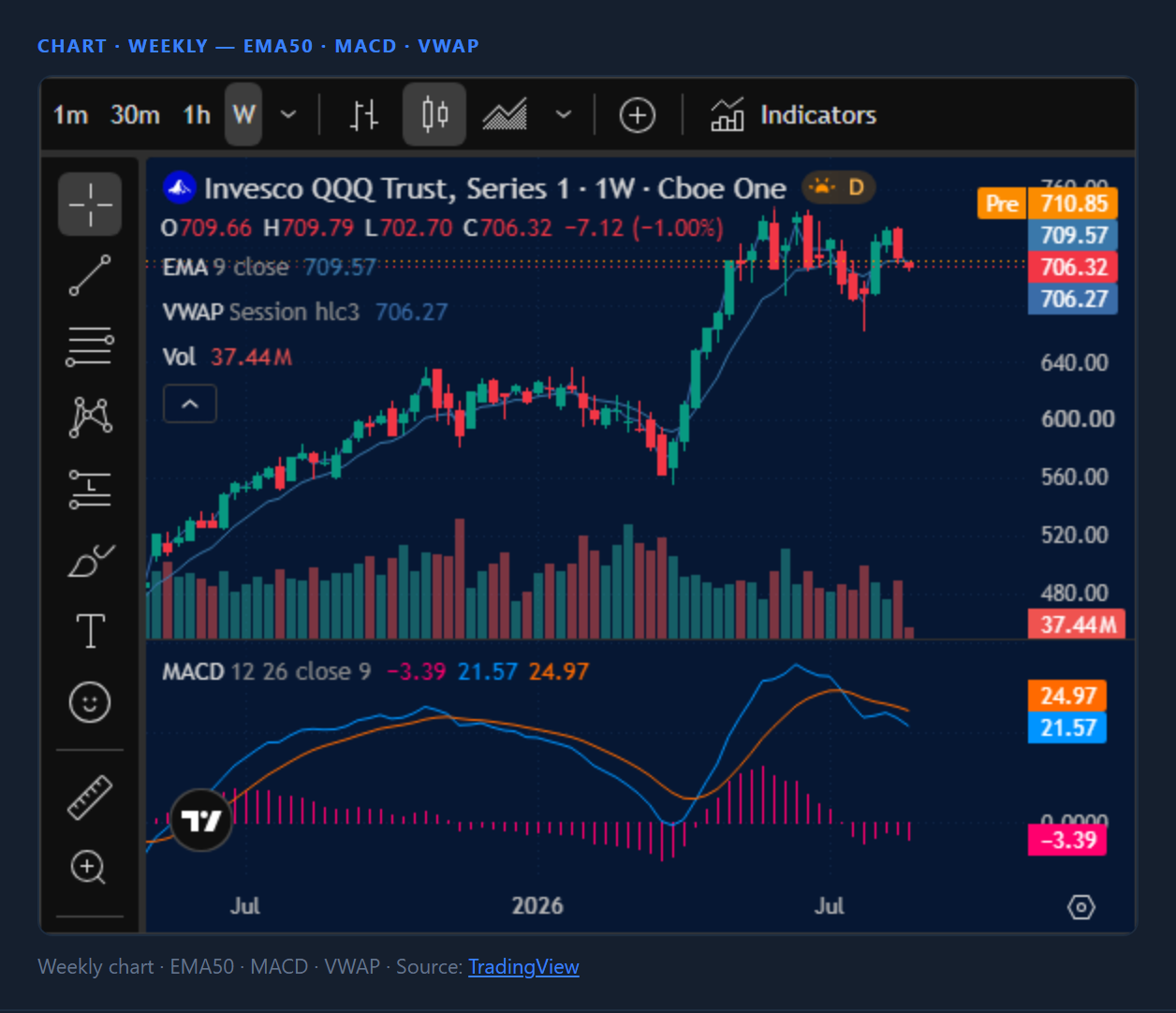Click the 706.27 VWAP price label
This screenshot has height=1013, width=1176.
(x=1073, y=299)
